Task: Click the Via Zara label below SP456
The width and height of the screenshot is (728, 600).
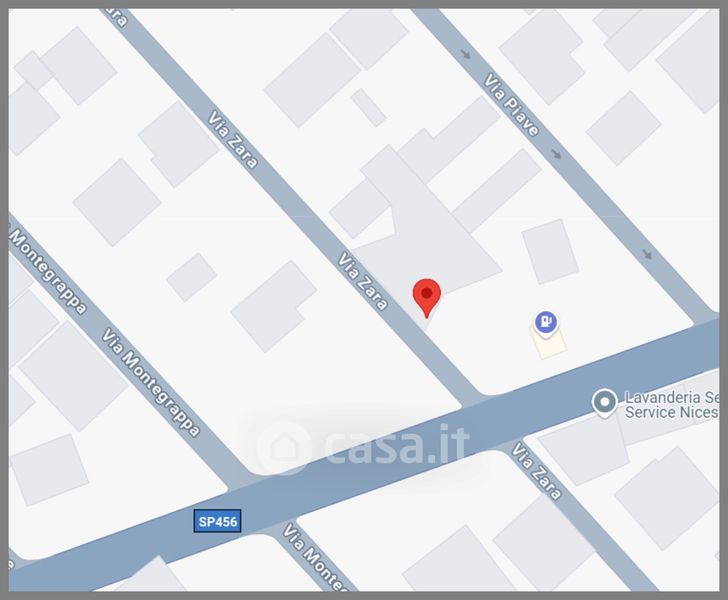Action: tap(536, 470)
